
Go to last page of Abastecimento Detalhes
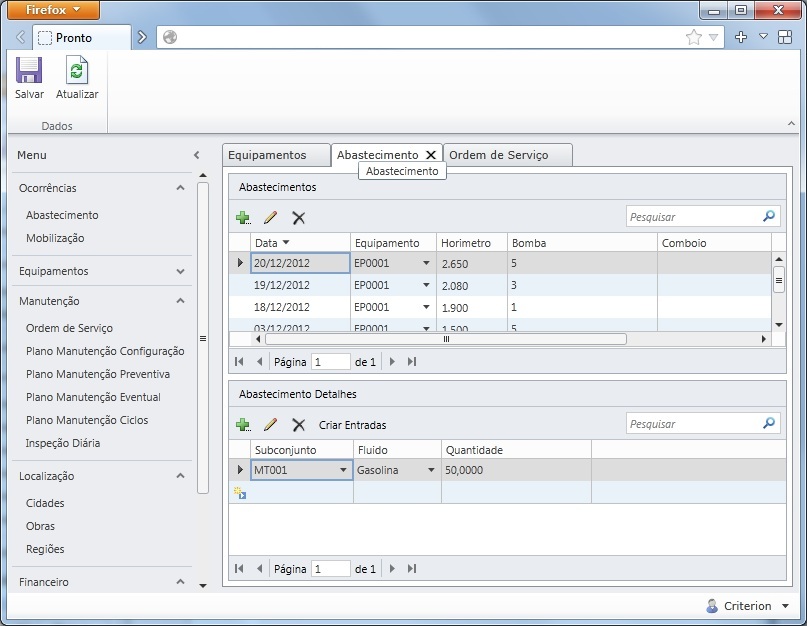(412, 568)
